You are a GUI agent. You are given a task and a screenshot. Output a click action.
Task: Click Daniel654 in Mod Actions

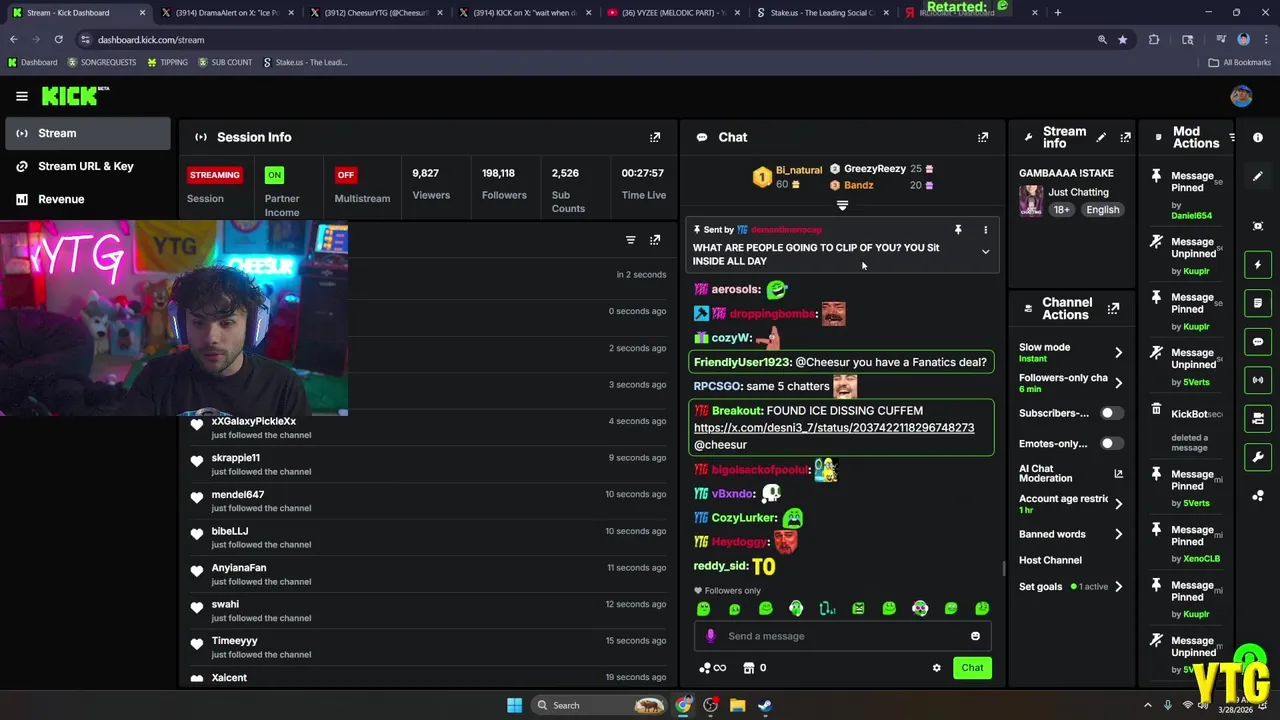click(x=1191, y=216)
